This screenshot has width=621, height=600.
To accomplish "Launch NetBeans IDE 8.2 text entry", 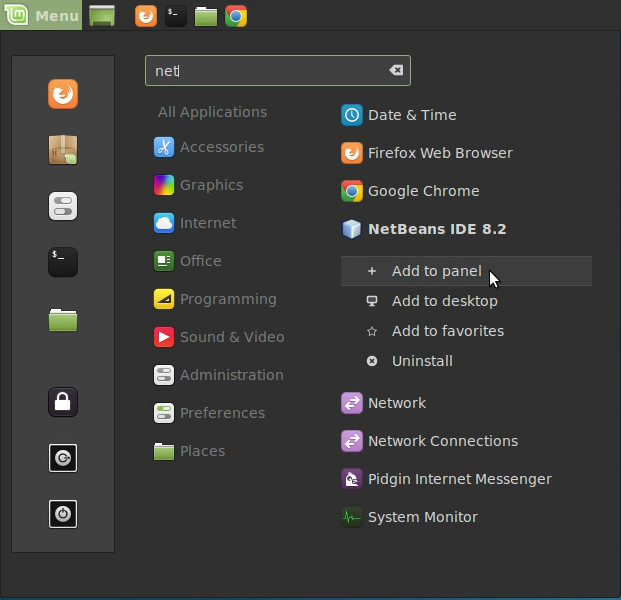I will pyautogui.click(x=437, y=229).
